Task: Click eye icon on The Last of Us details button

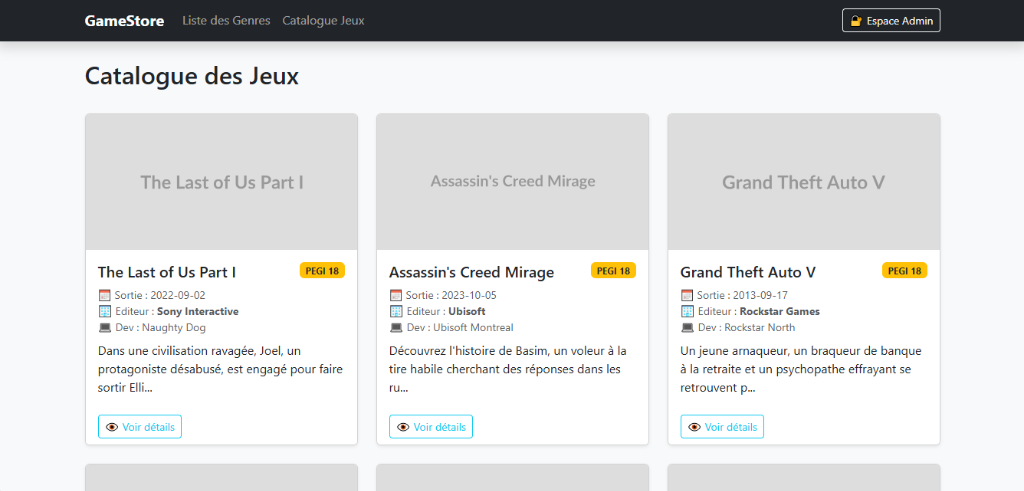Action: point(112,427)
